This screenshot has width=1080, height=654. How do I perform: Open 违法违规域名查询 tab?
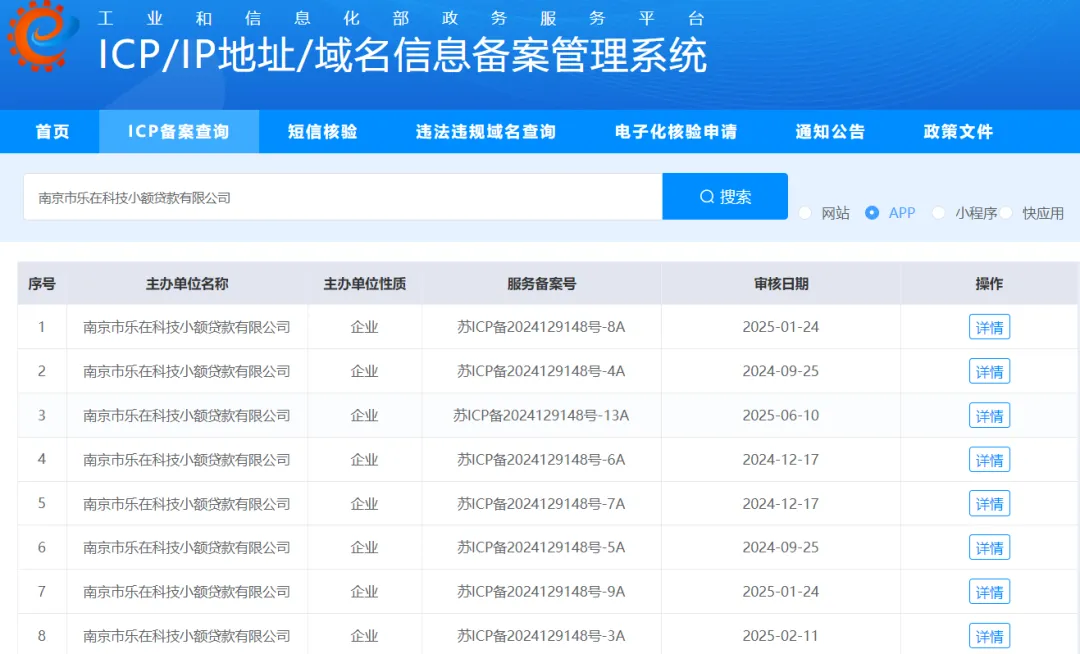pyautogui.click(x=486, y=131)
